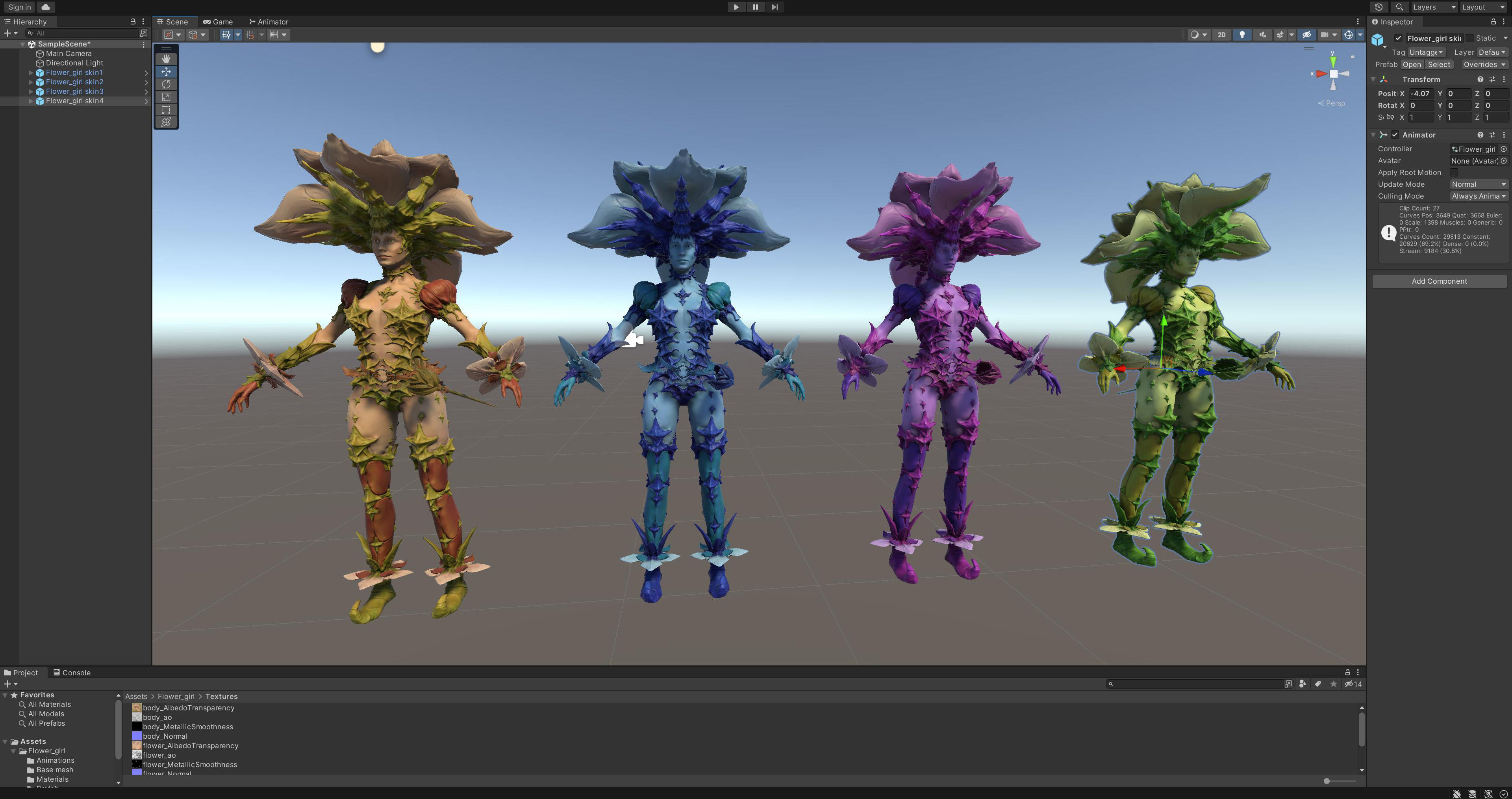Select the Rect transform tool
The width and height of the screenshot is (1512, 799).
point(166,110)
